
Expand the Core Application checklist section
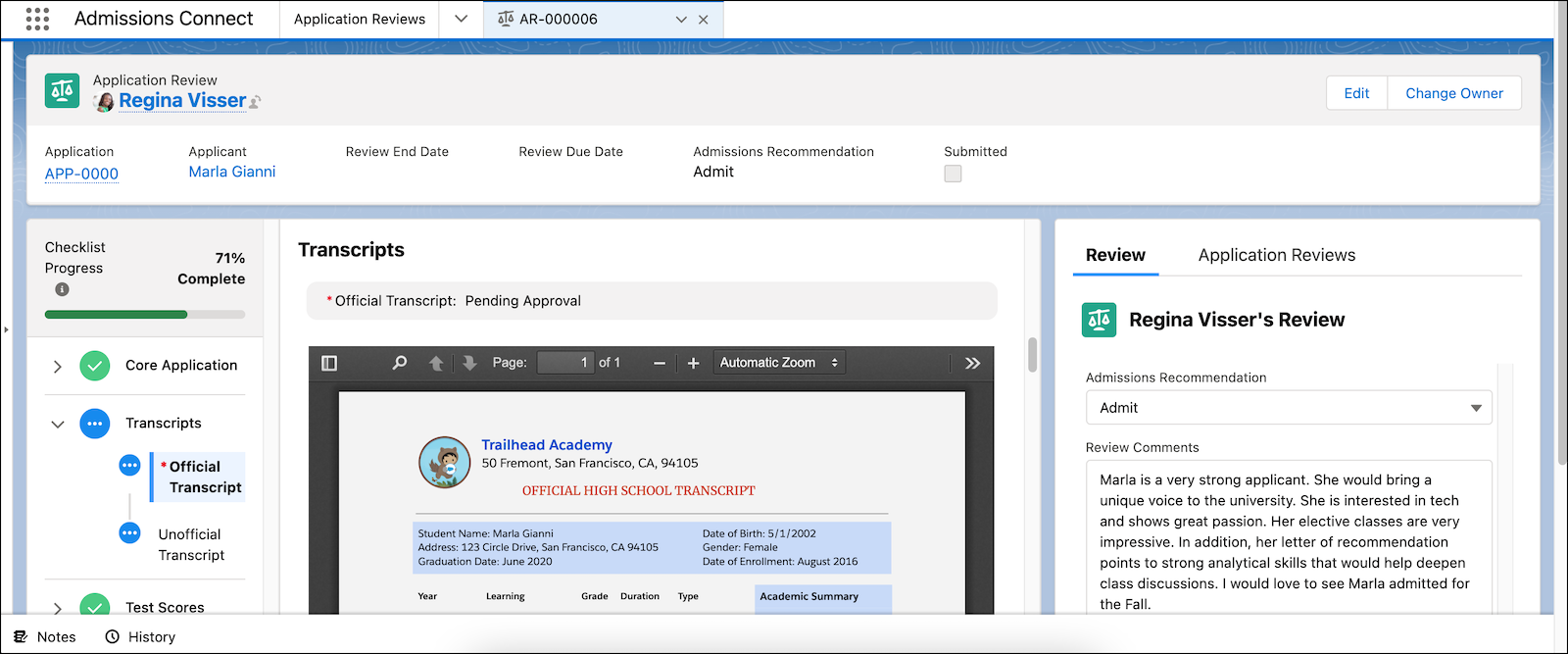57,366
